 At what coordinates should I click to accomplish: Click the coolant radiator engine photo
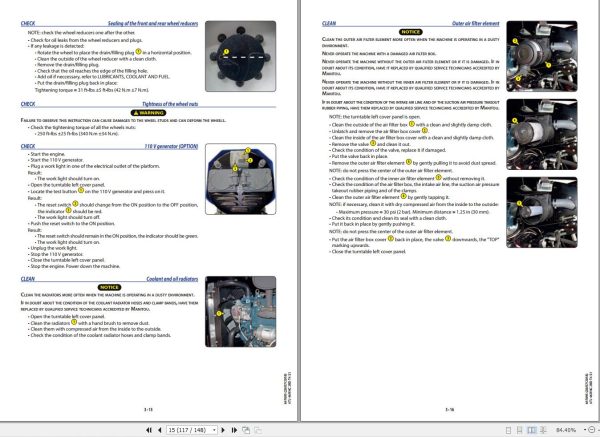[x=240, y=311]
